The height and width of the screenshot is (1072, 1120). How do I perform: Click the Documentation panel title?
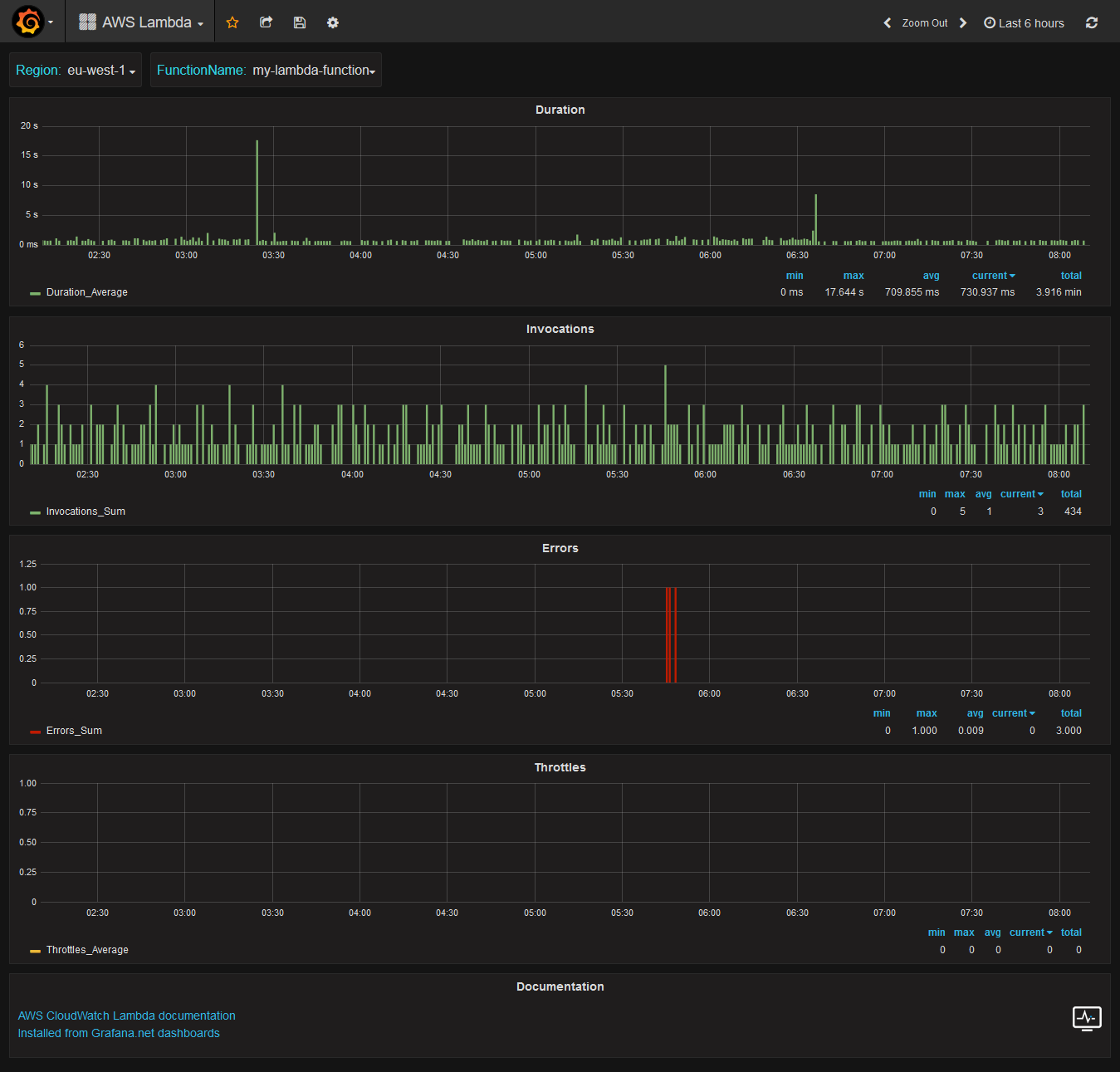(x=560, y=986)
